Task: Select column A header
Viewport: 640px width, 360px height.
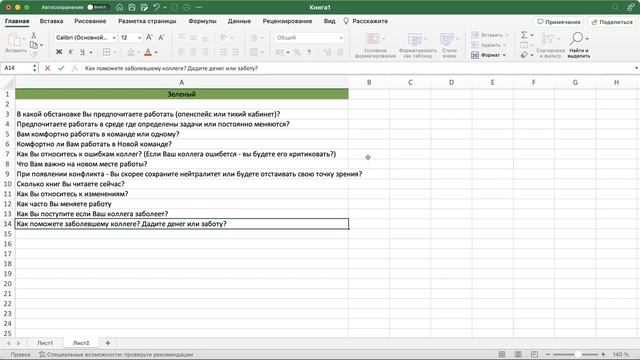Action: tap(182, 82)
